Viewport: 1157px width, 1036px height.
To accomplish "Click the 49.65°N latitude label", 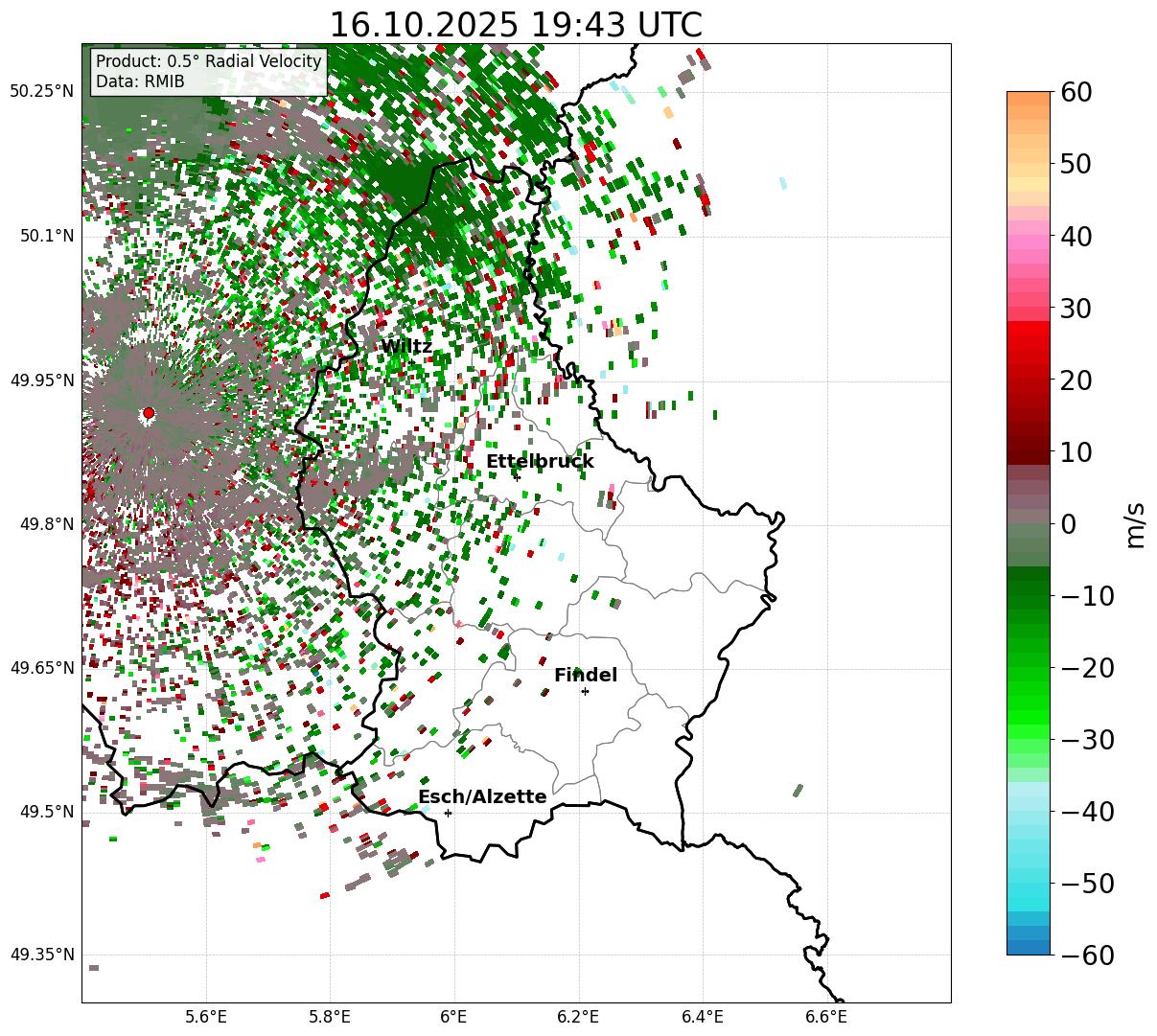I will [x=42, y=668].
